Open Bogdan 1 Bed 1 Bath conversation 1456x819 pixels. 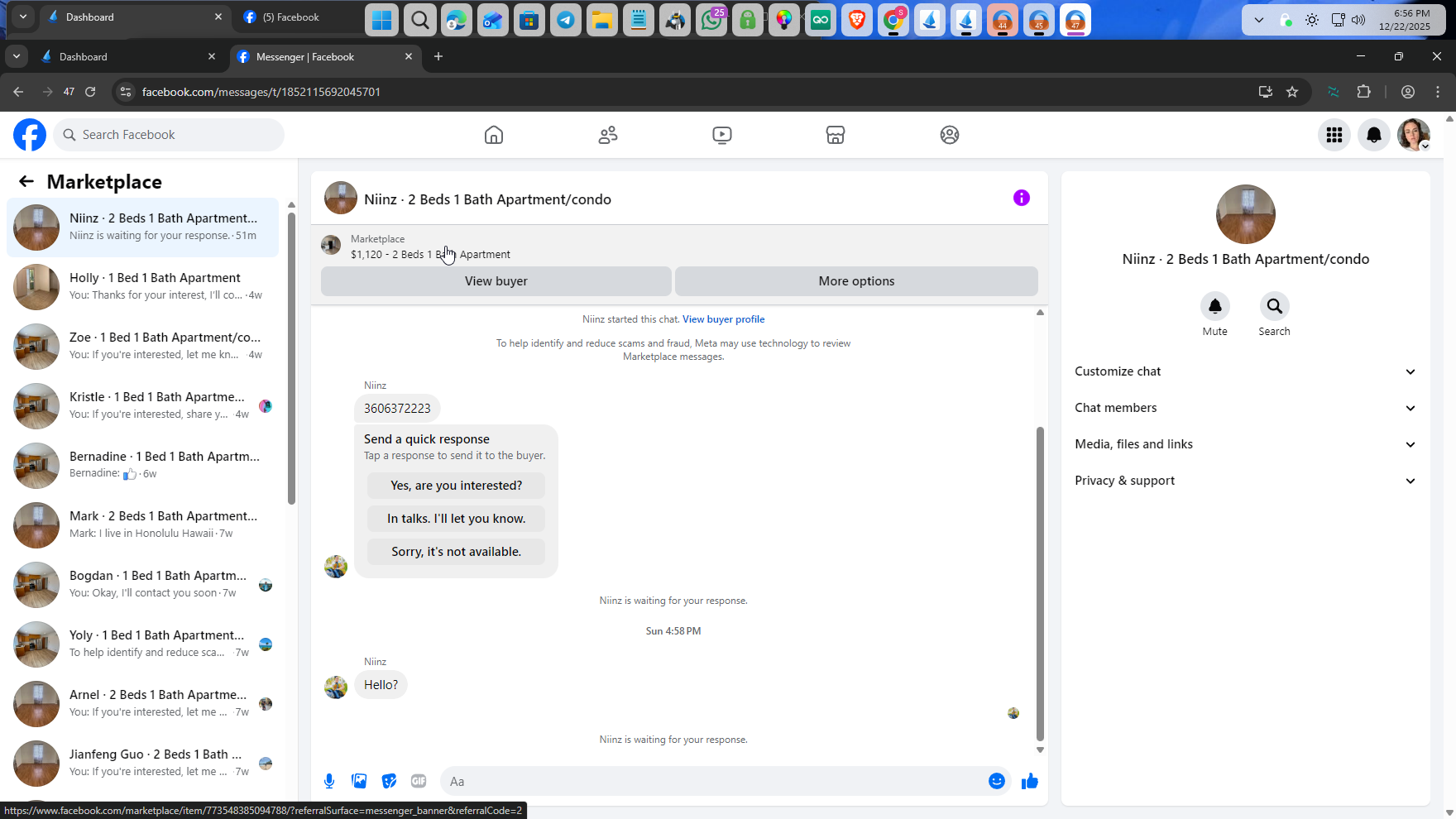click(x=142, y=585)
